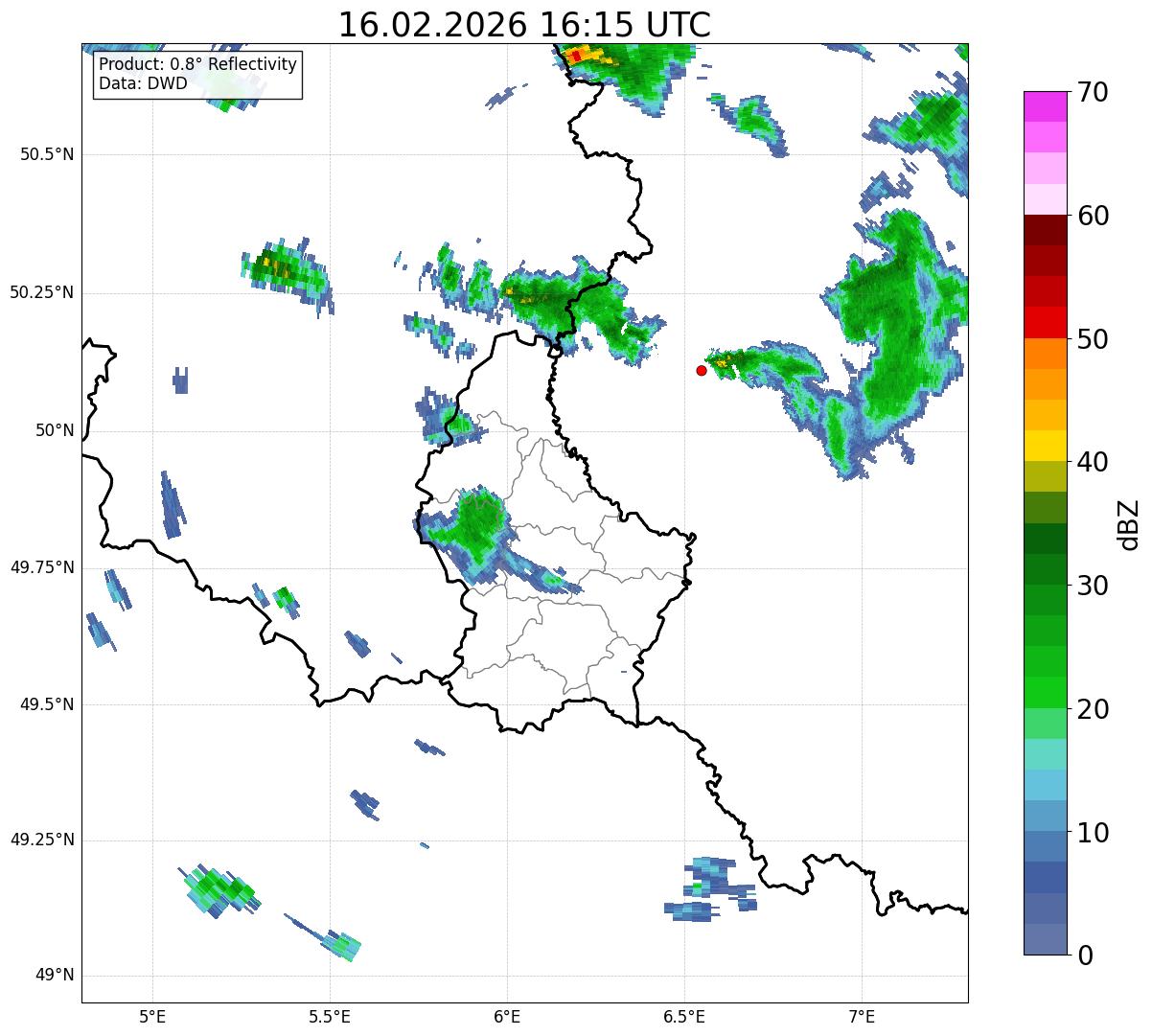The width and height of the screenshot is (1152, 1036).
Task: Click the 5°E longitude label
Action: [152, 1016]
